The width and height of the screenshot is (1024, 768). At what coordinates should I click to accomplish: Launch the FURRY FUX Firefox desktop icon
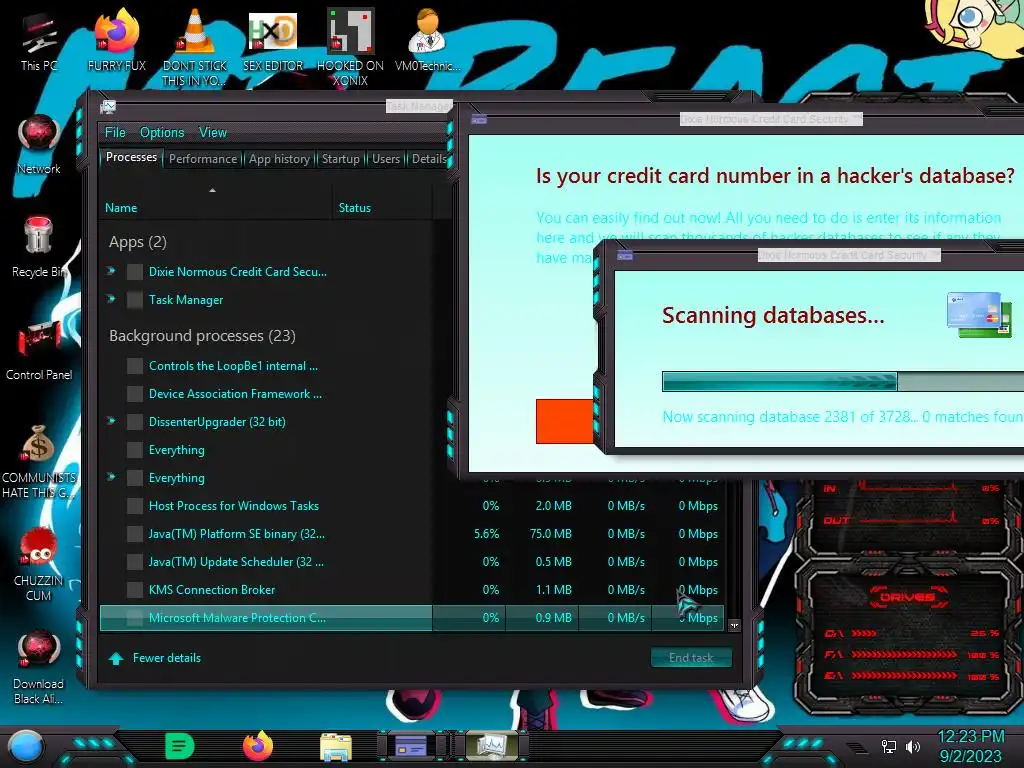(116, 39)
